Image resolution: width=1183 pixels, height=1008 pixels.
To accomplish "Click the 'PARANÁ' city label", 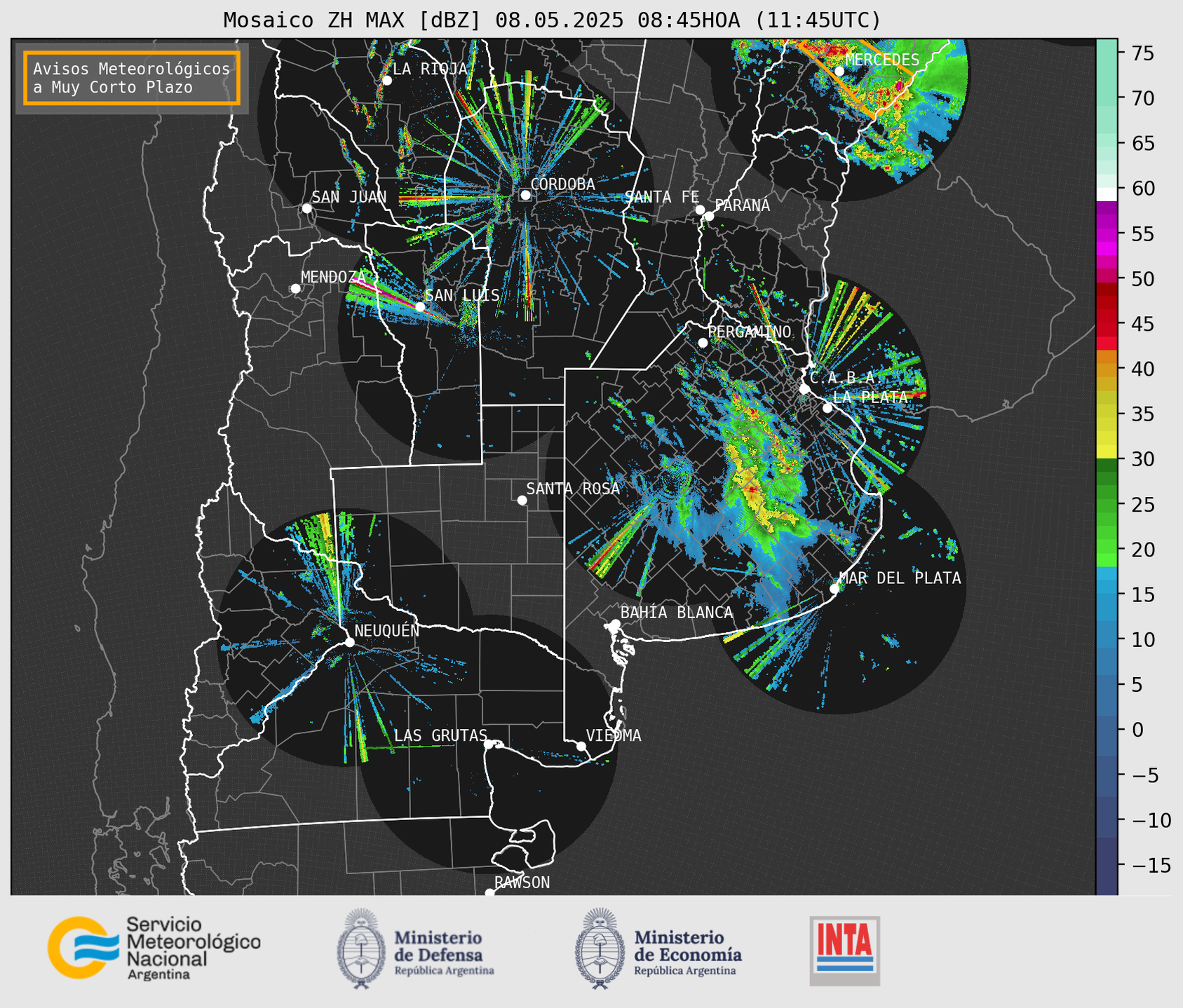I will click(x=742, y=205).
